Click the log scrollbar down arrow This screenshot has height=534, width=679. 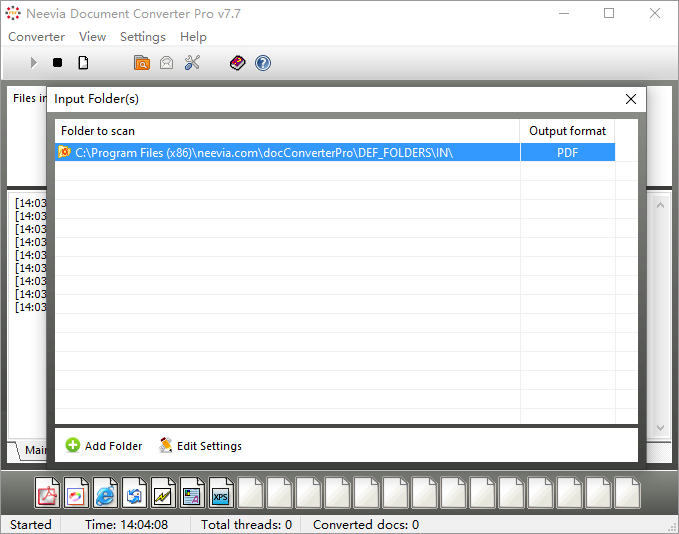pyautogui.click(x=660, y=428)
